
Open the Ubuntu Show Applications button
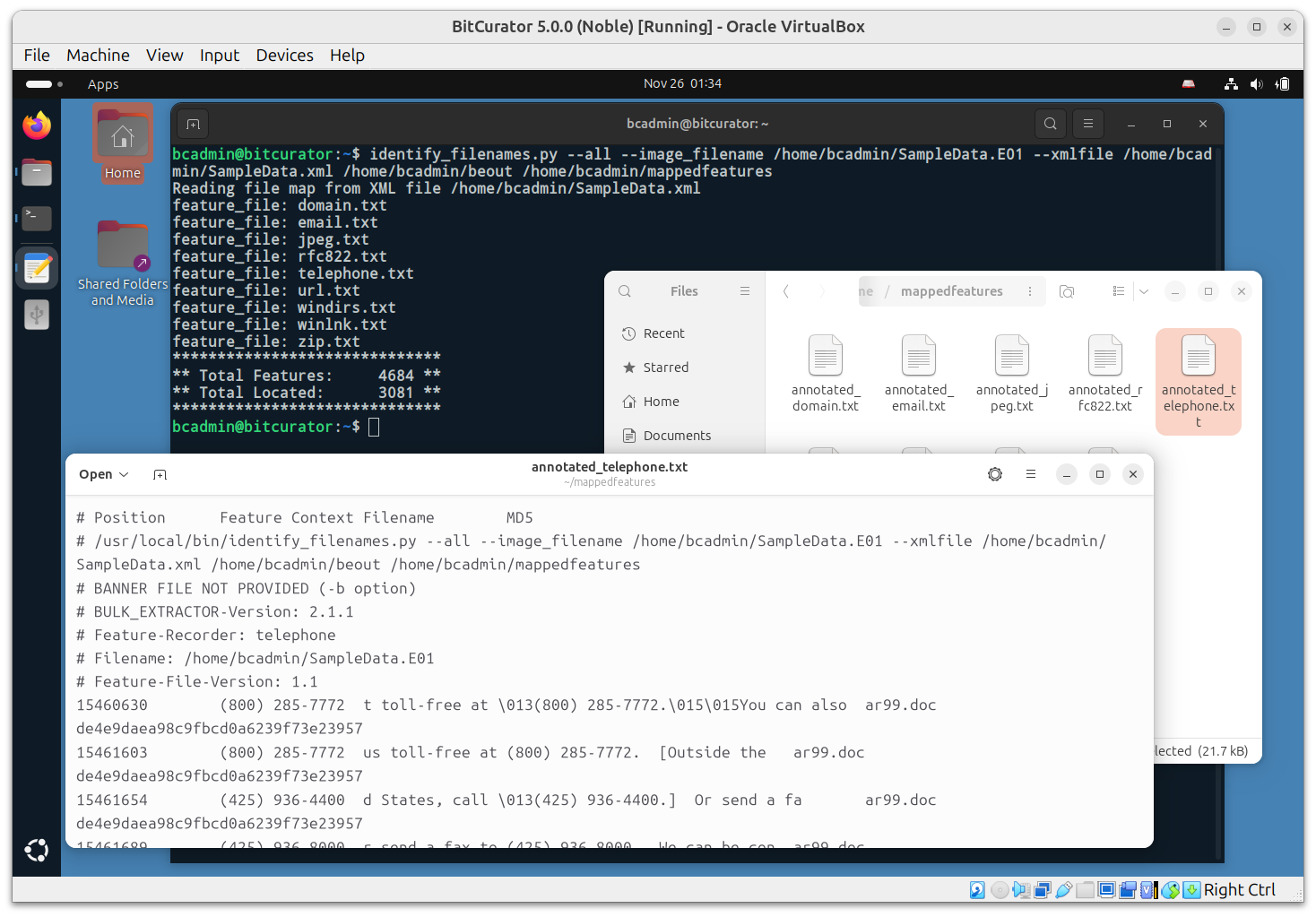pyautogui.click(x=37, y=850)
